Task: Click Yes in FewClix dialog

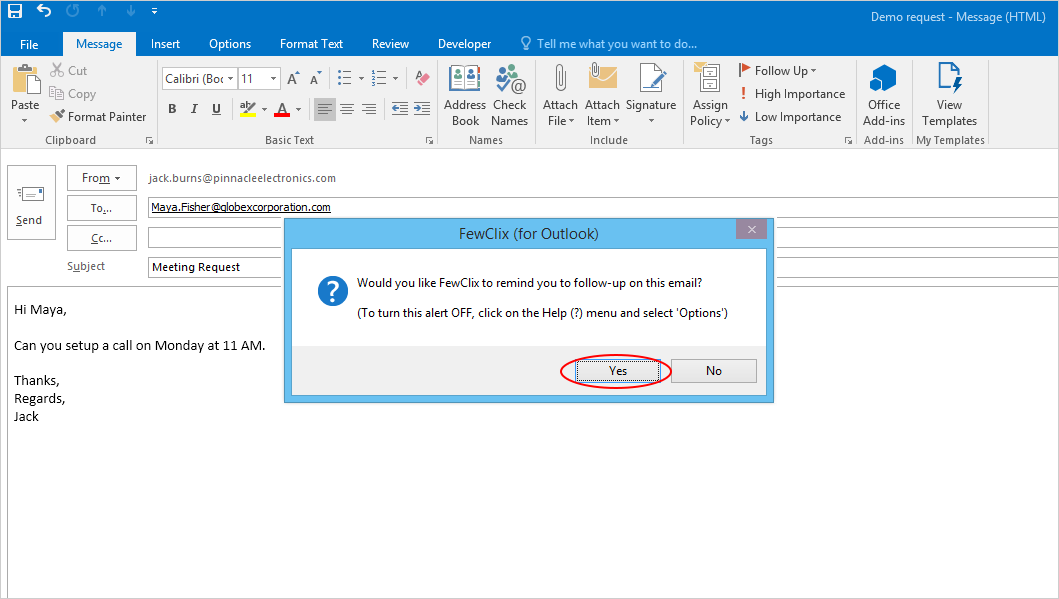Action: tap(618, 371)
